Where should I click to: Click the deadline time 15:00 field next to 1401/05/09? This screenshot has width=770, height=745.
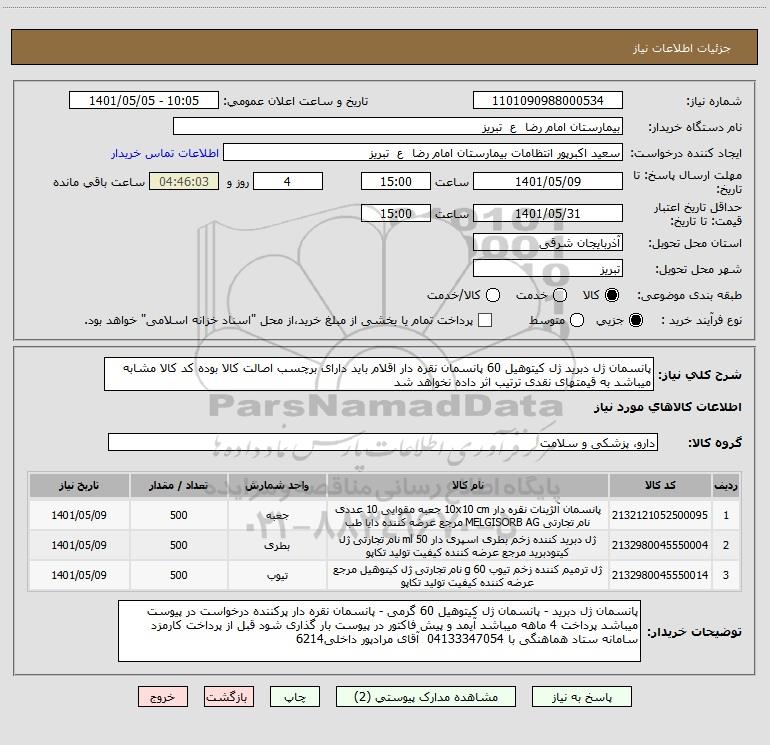pos(396,181)
